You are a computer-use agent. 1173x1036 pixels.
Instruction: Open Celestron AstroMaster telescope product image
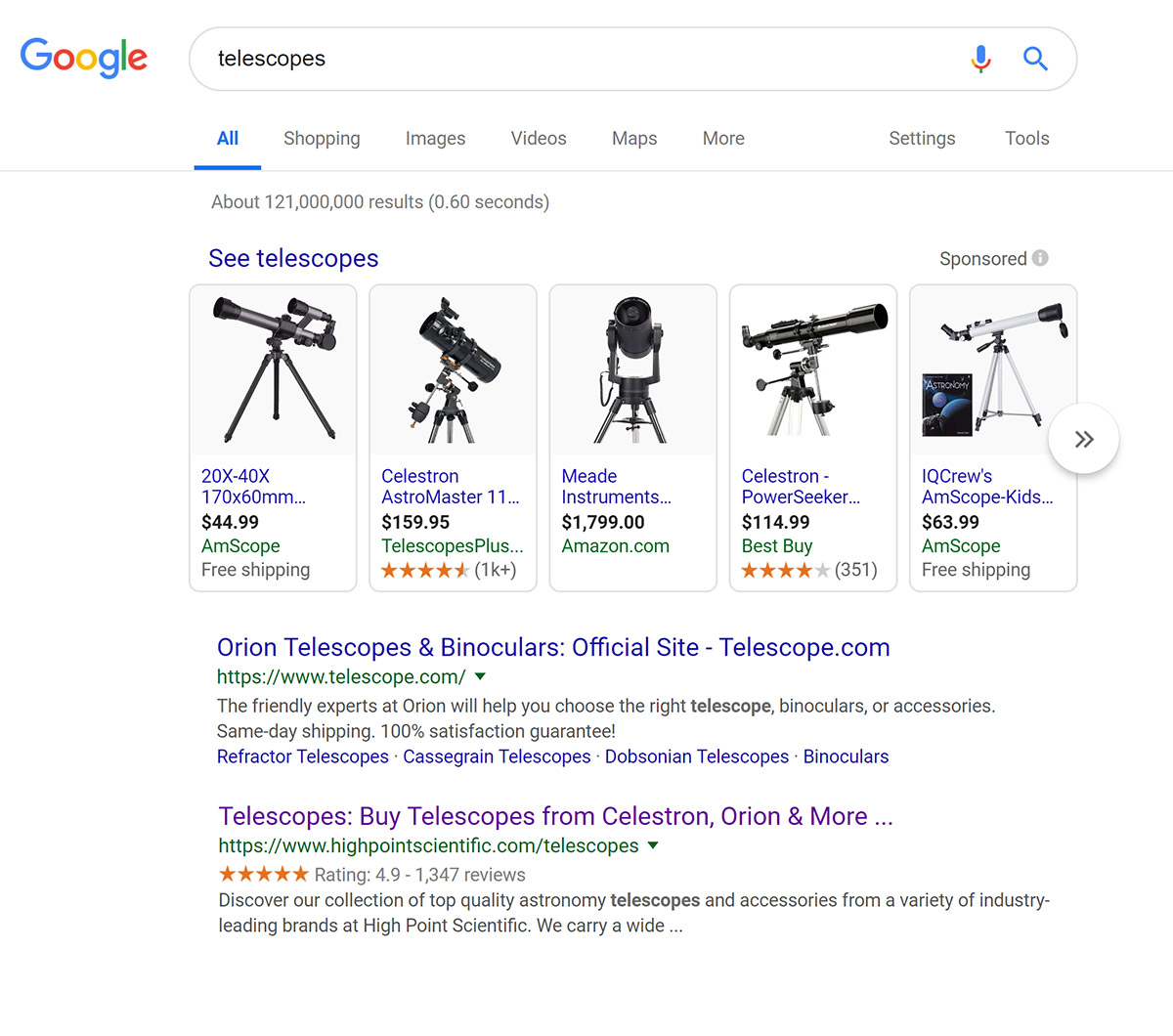454,369
